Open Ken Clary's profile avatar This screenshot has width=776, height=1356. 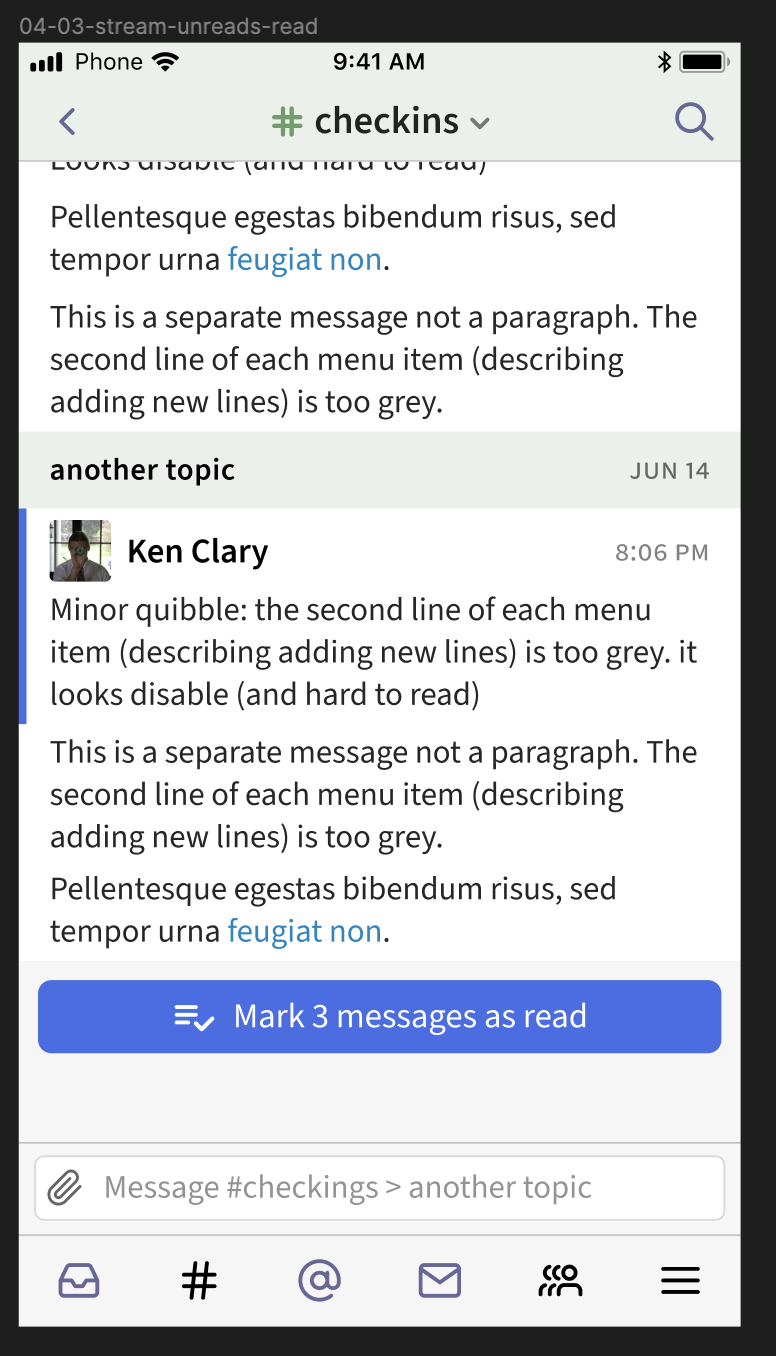tap(80, 551)
